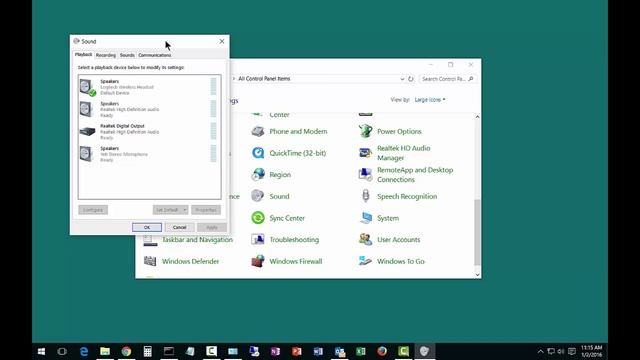Confirm the Sound dialog with OK
The image size is (640, 360).
[147, 227]
